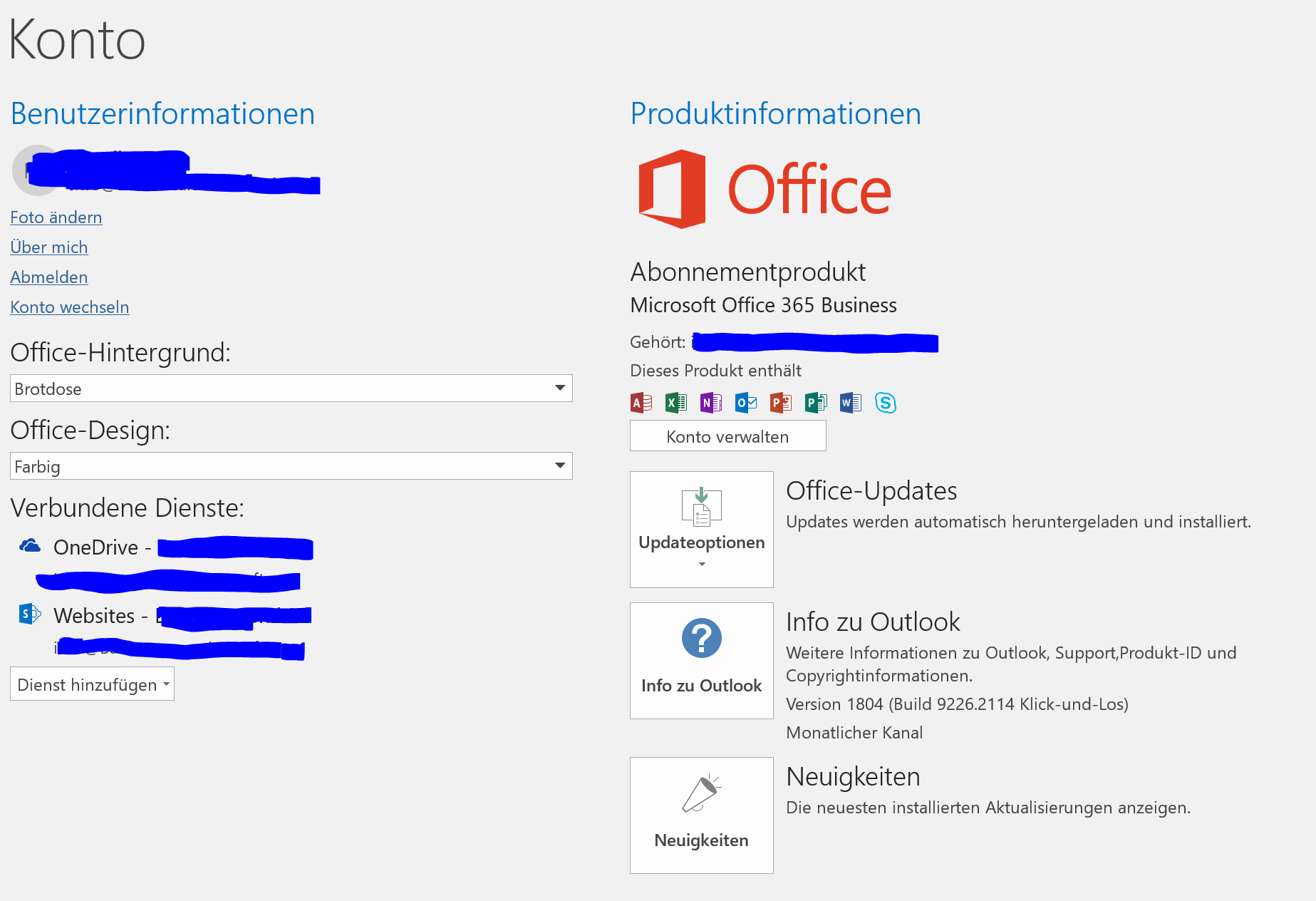Click the Konto wechseln link

pos(70,307)
